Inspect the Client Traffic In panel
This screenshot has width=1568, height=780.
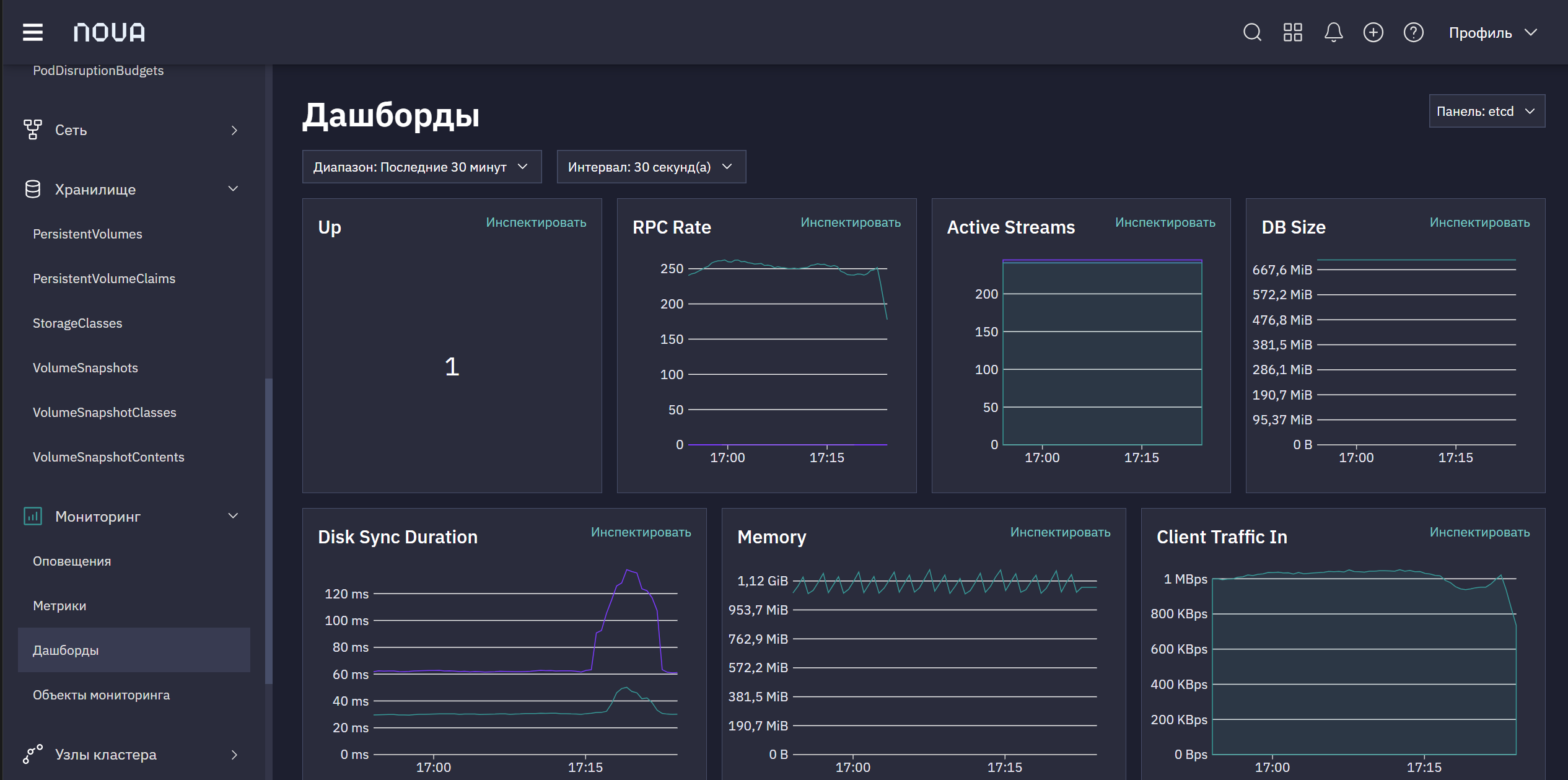tap(1479, 532)
